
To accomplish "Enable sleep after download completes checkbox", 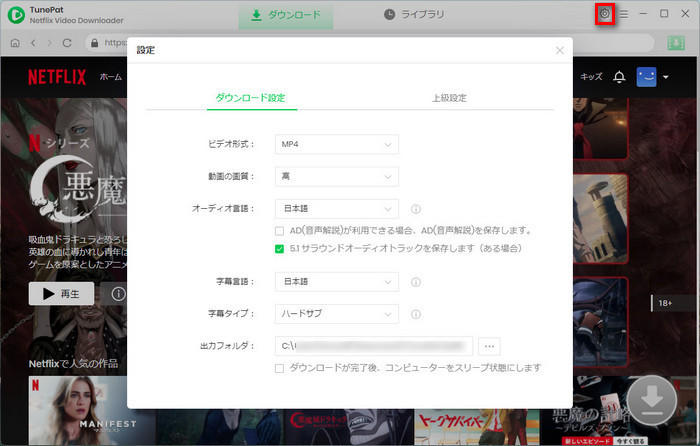I will click(x=281, y=368).
